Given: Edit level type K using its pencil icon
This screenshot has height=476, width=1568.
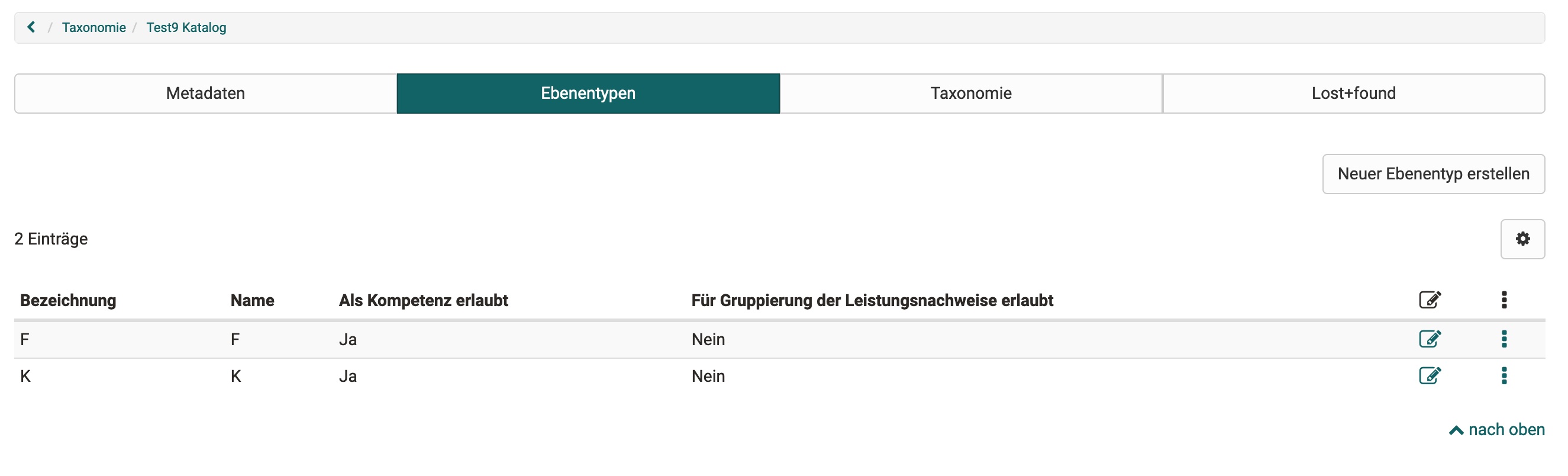Looking at the screenshot, I should (1430, 375).
